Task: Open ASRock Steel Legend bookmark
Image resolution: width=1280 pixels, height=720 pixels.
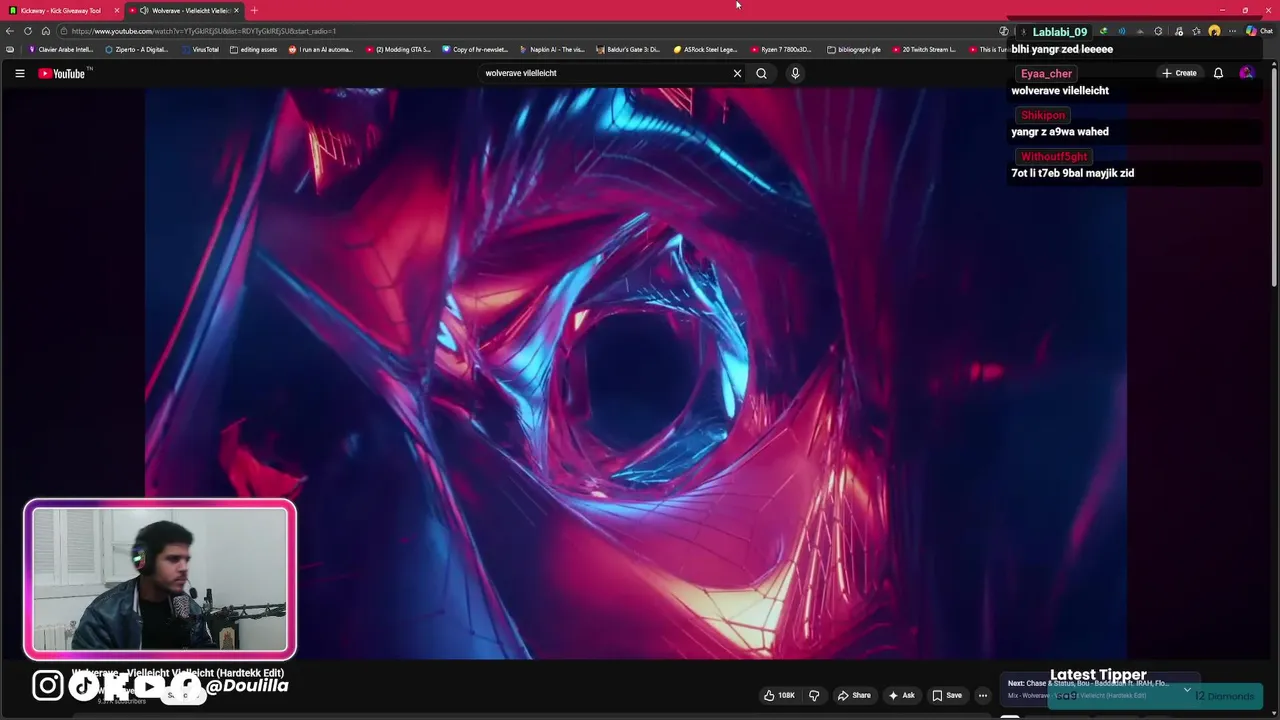Action: pyautogui.click(x=706, y=49)
